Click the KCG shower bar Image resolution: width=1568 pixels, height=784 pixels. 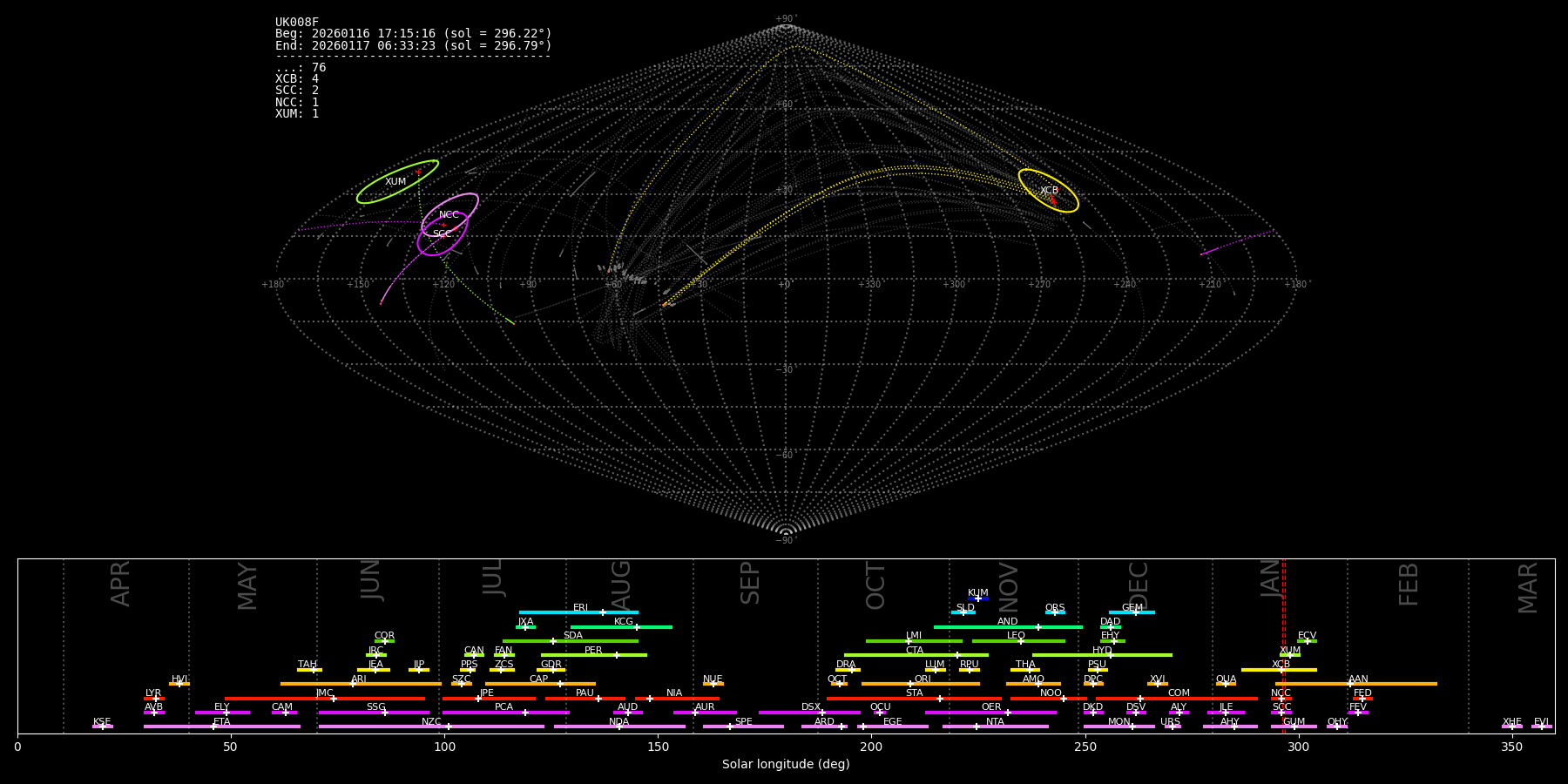(621, 627)
